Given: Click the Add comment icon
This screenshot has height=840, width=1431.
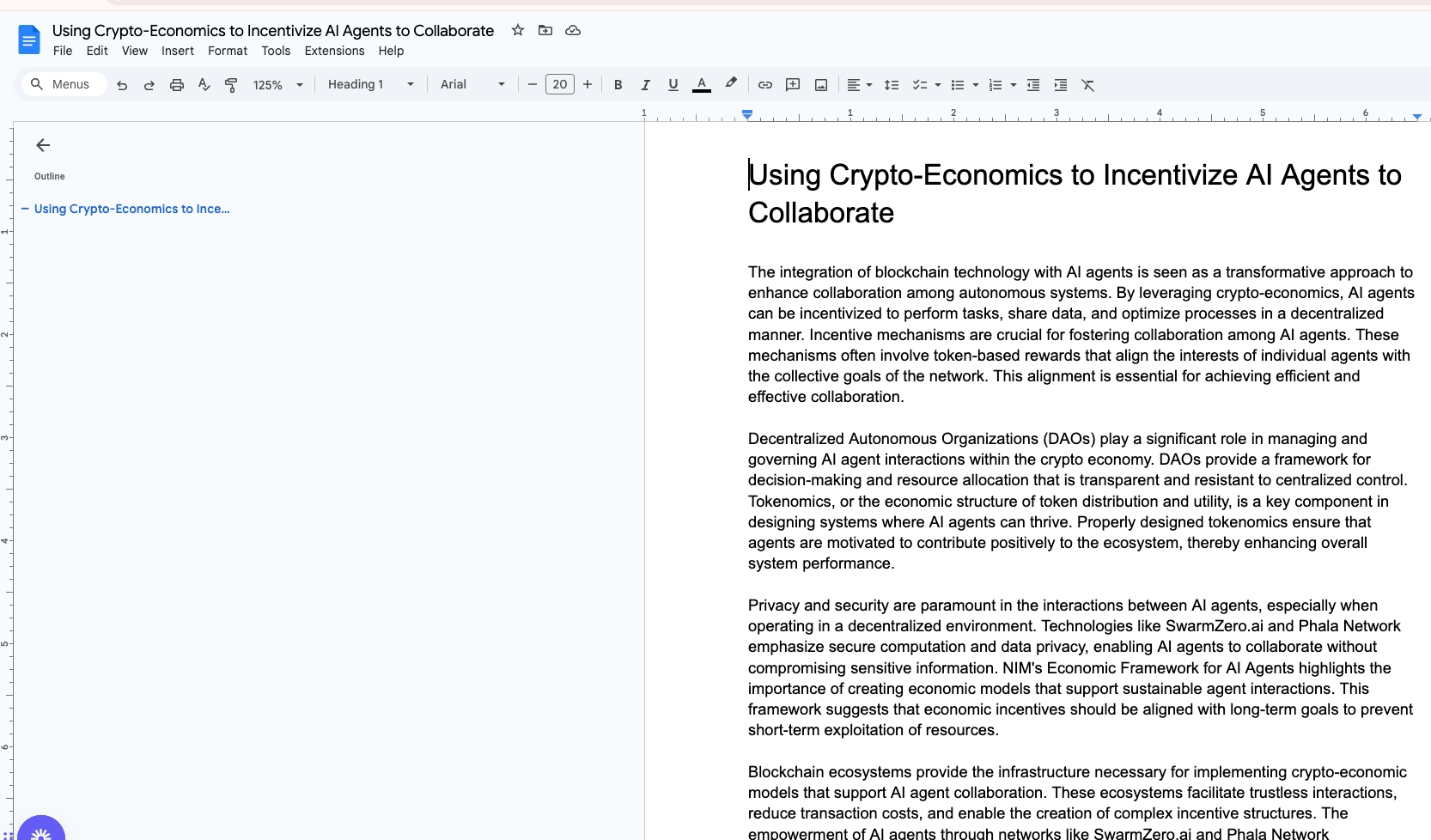Looking at the screenshot, I should 793,85.
